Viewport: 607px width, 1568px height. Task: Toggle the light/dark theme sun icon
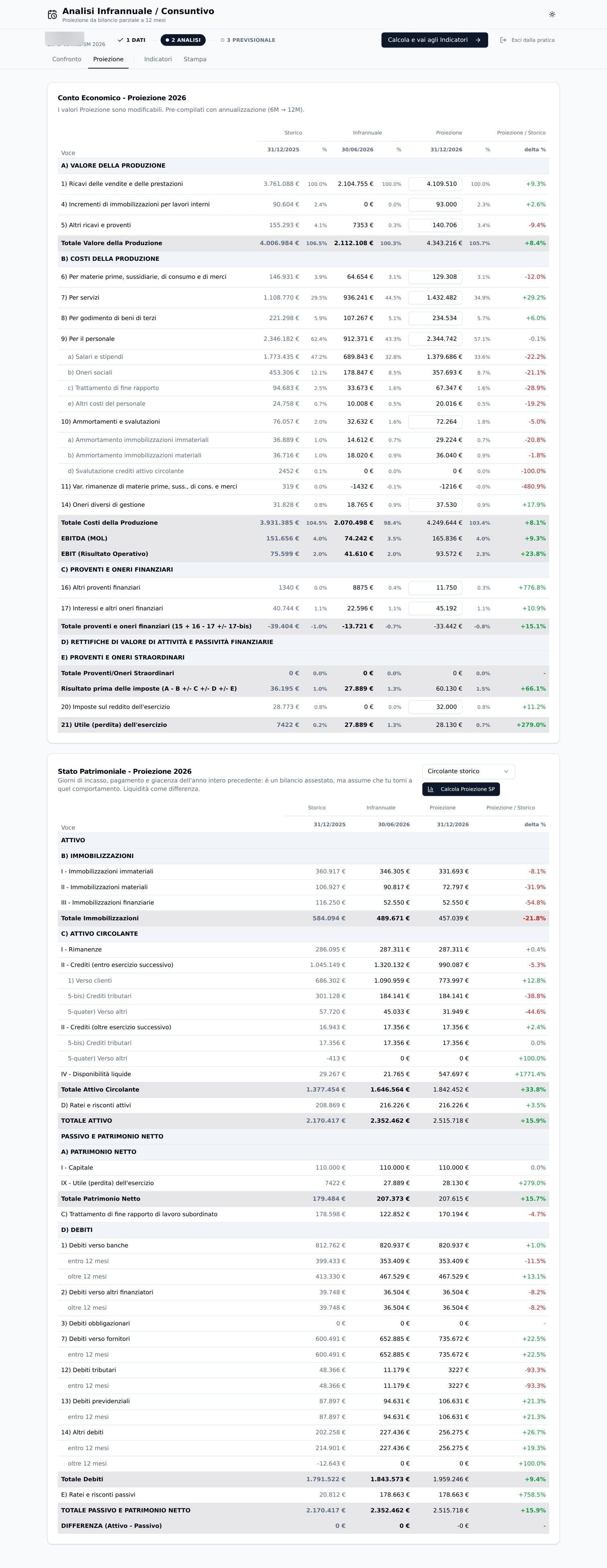tap(552, 14)
